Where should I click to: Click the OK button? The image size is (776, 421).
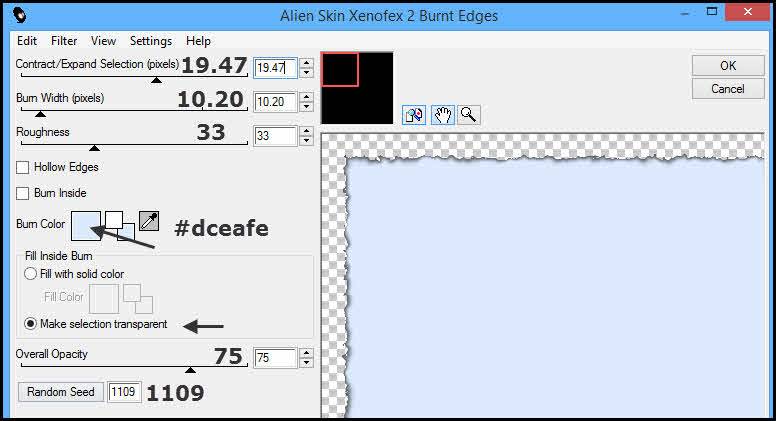[x=728, y=65]
